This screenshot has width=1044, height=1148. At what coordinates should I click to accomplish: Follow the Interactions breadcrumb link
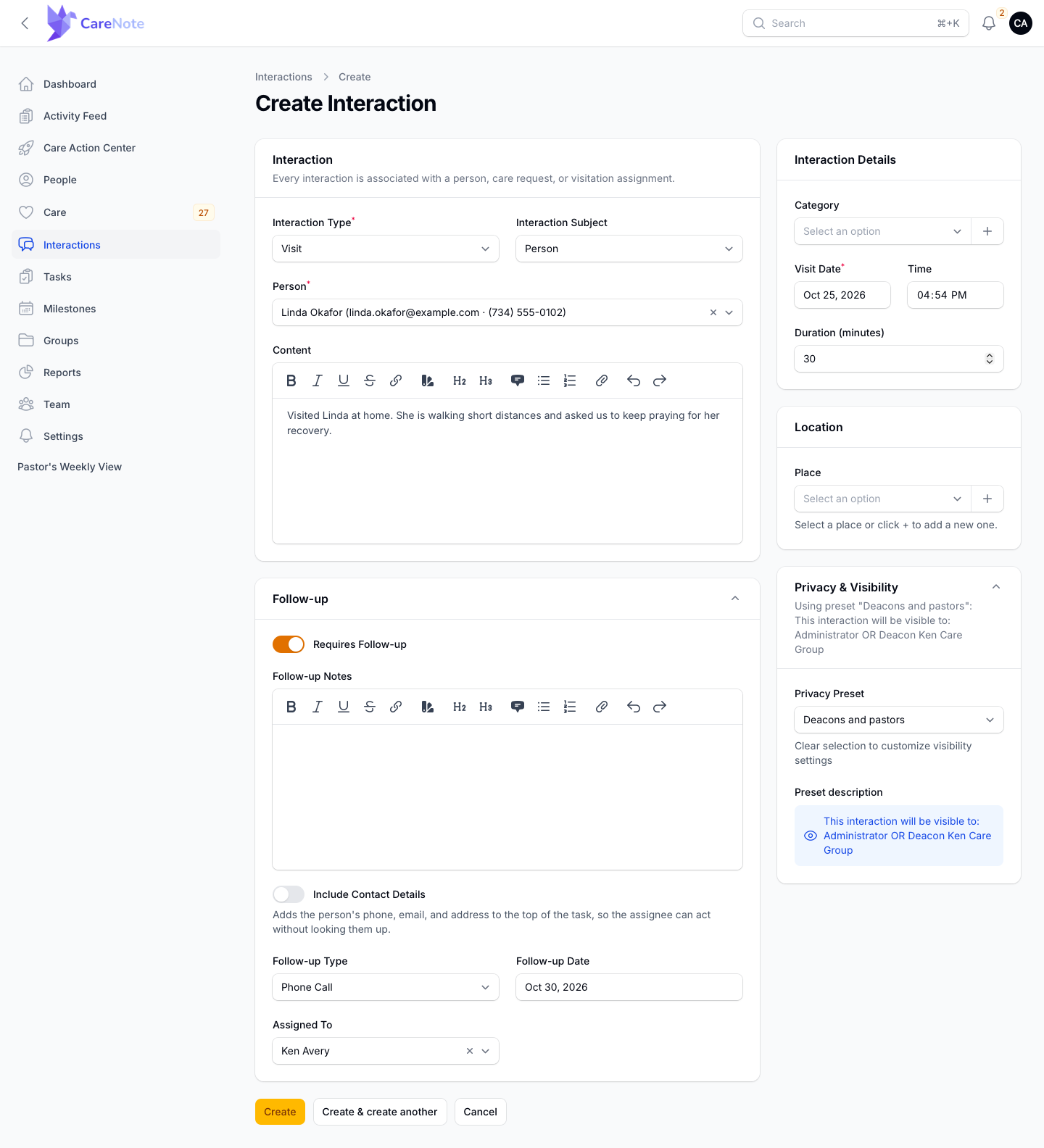pos(283,77)
